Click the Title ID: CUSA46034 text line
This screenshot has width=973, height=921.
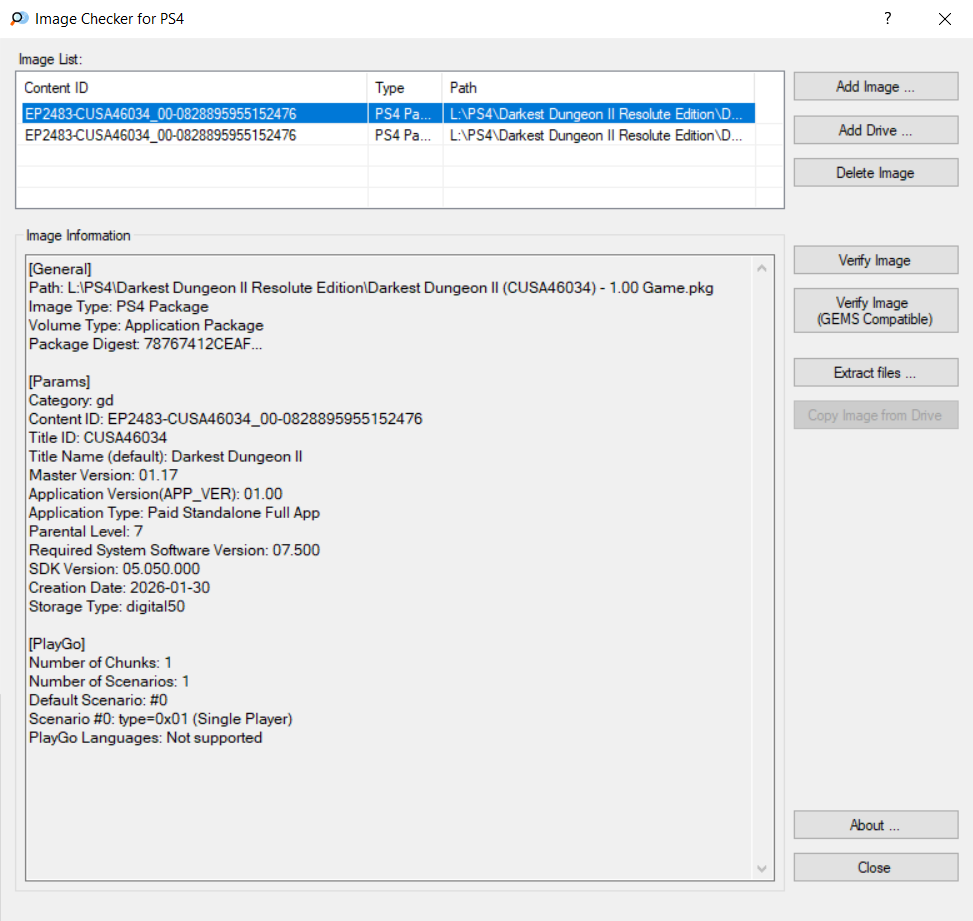pyautogui.click(x=98, y=438)
